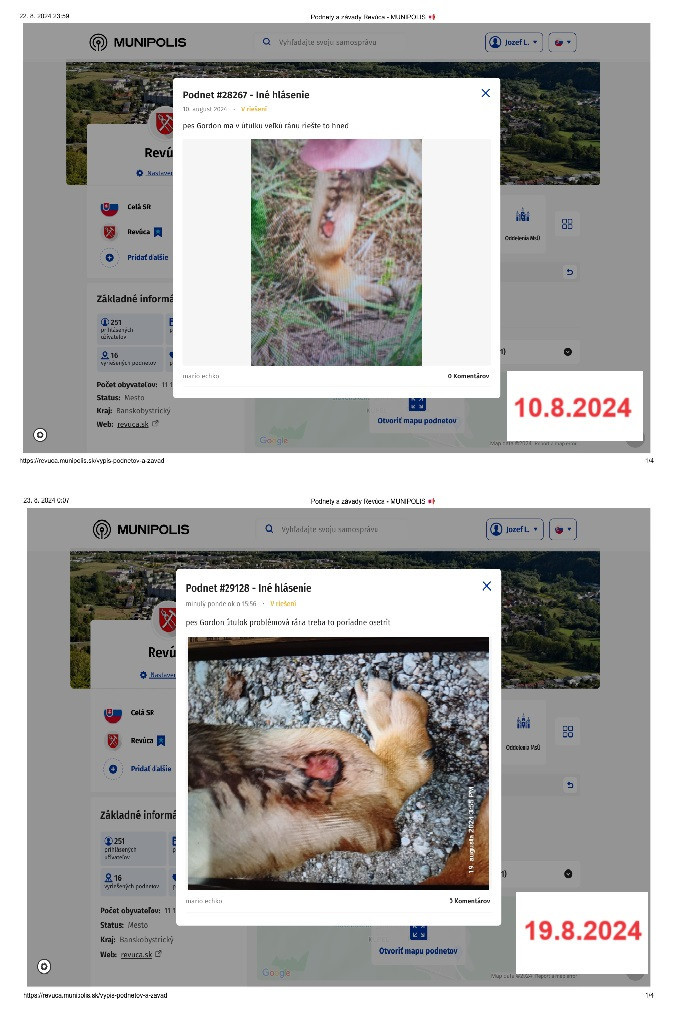Open revuca.sk link in 19.8.2024 screenshot

coord(137,955)
